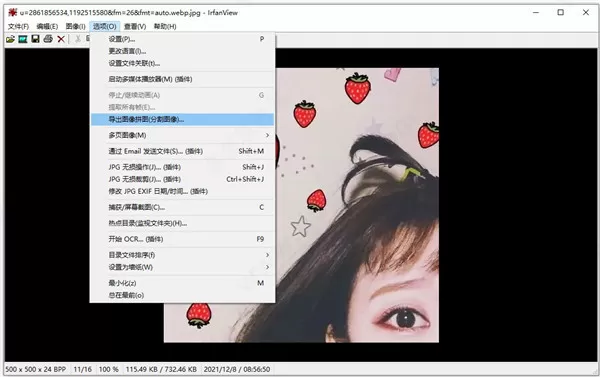
Task: Click the Cut scissors toolbar icon
Action: (x=78, y=39)
